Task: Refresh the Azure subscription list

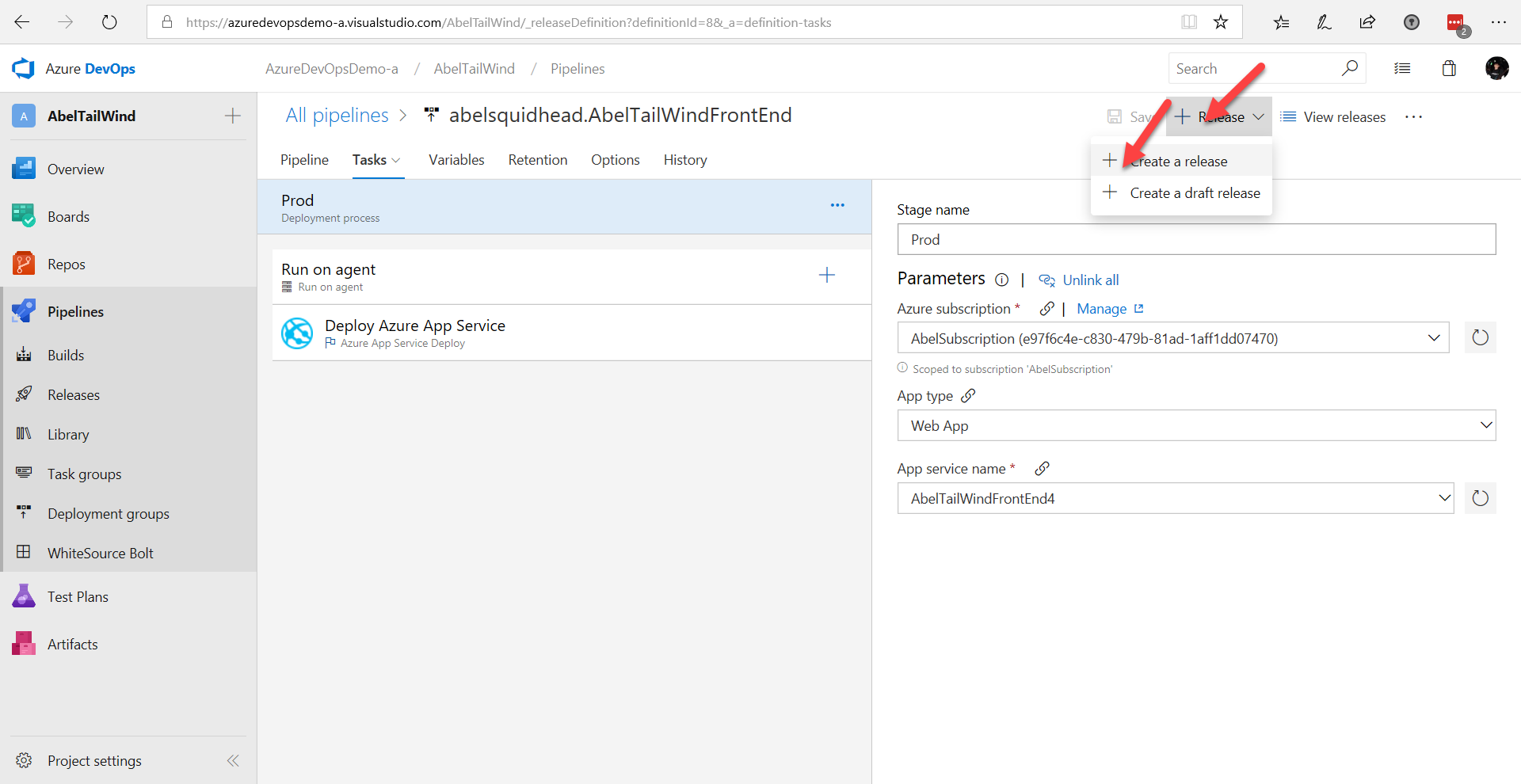Action: (1480, 338)
